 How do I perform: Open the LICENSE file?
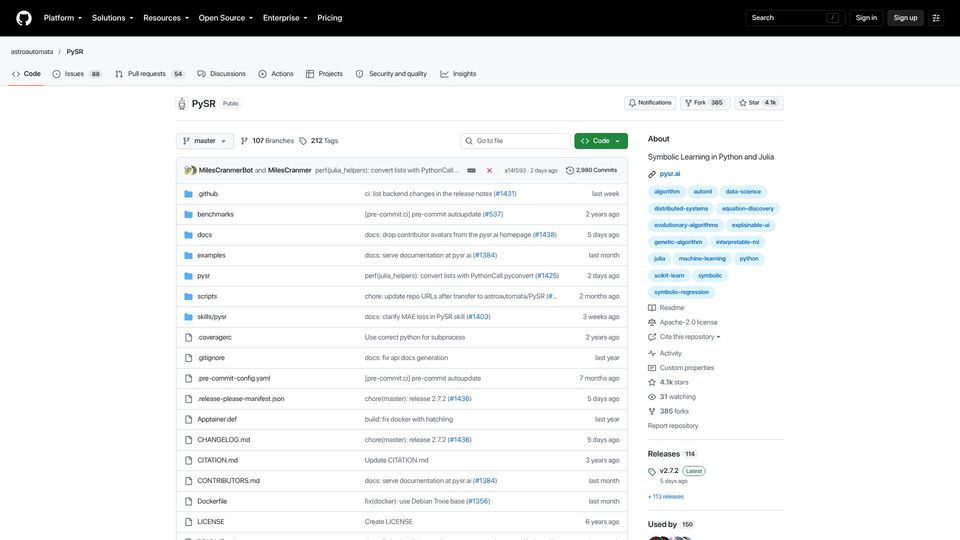click(211, 522)
